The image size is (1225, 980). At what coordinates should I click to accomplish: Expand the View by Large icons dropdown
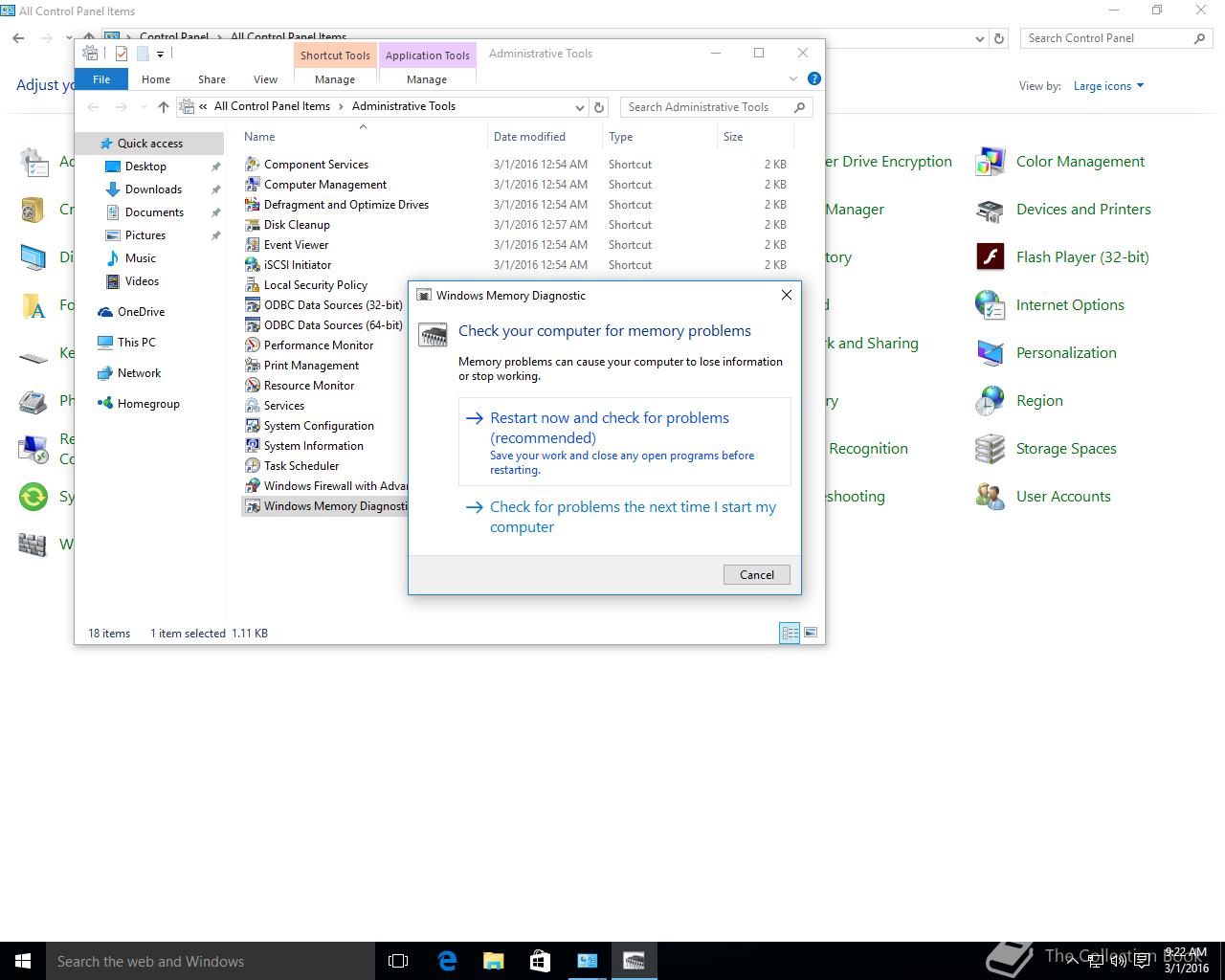1108,86
